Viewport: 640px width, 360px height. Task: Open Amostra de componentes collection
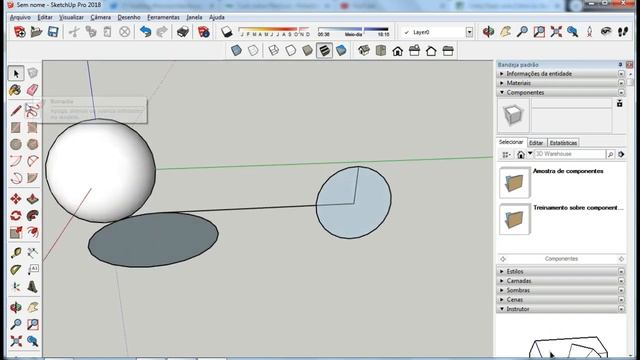[515, 182]
